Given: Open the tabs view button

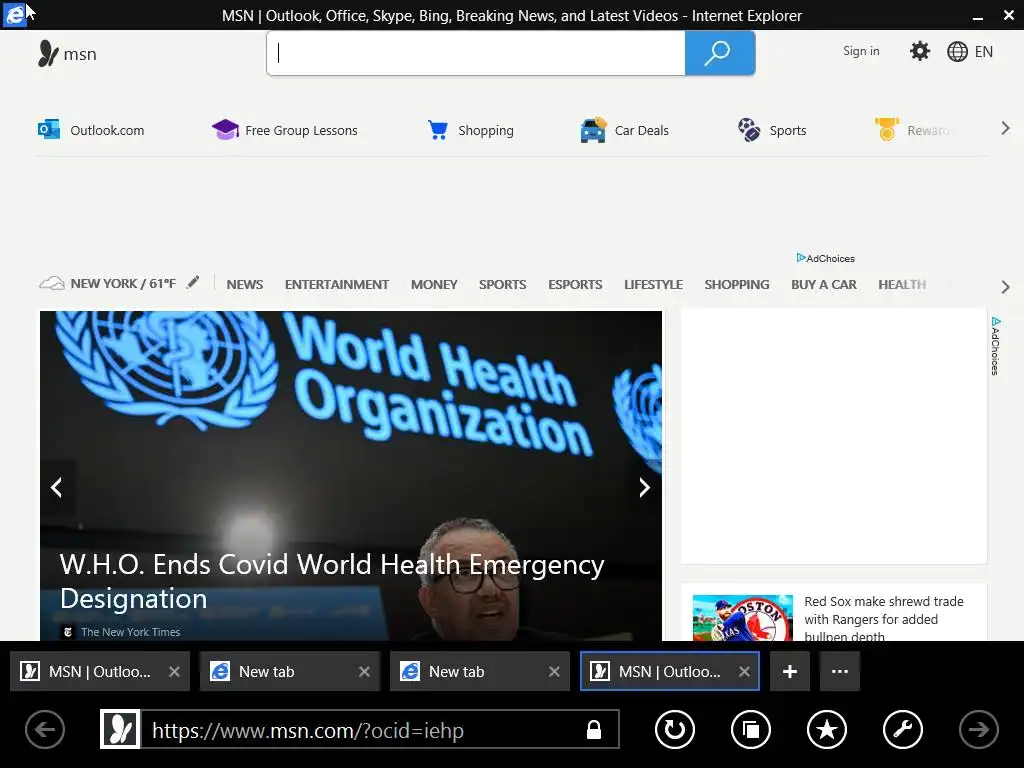Looking at the screenshot, I should [x=751, y=729].
